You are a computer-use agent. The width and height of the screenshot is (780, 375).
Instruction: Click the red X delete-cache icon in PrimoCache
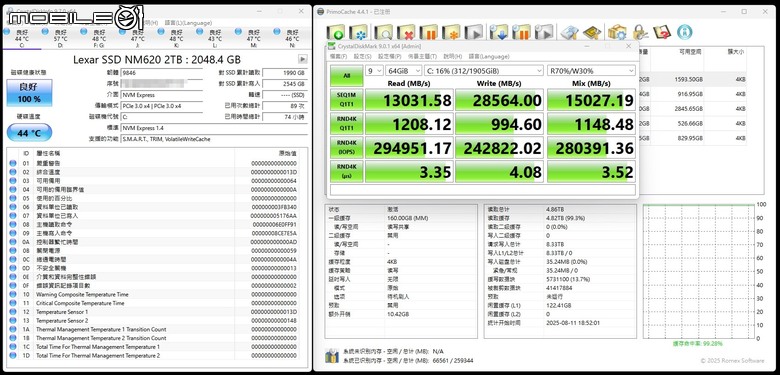[x=406, y=33]
